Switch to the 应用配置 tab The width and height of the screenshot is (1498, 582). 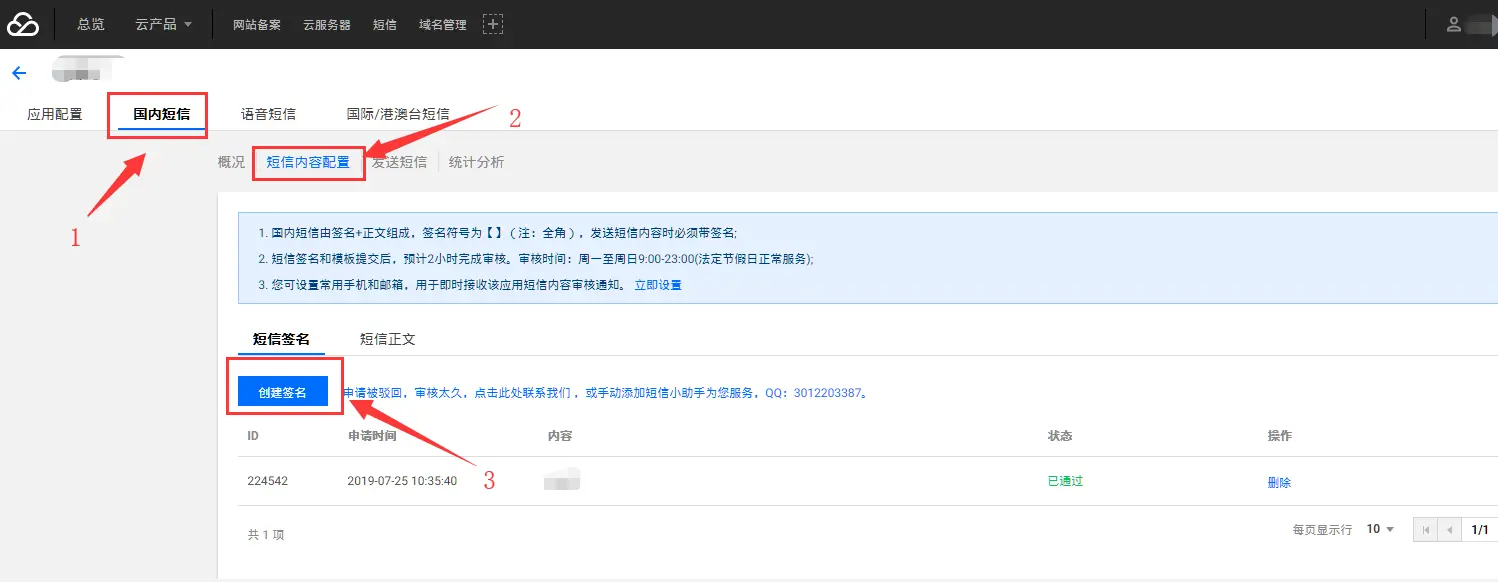55,114
